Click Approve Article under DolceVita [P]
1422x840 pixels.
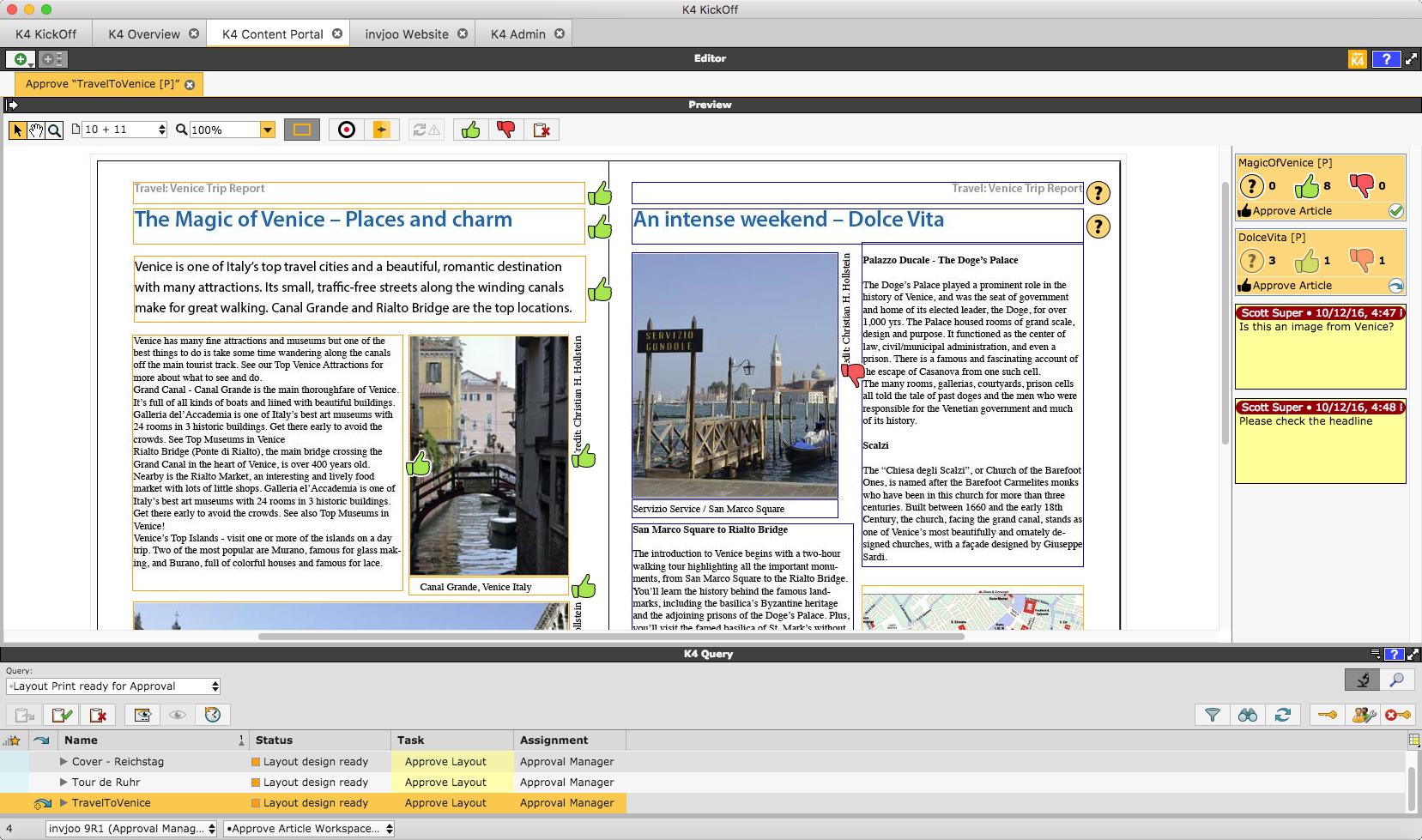click(1292, 286)
